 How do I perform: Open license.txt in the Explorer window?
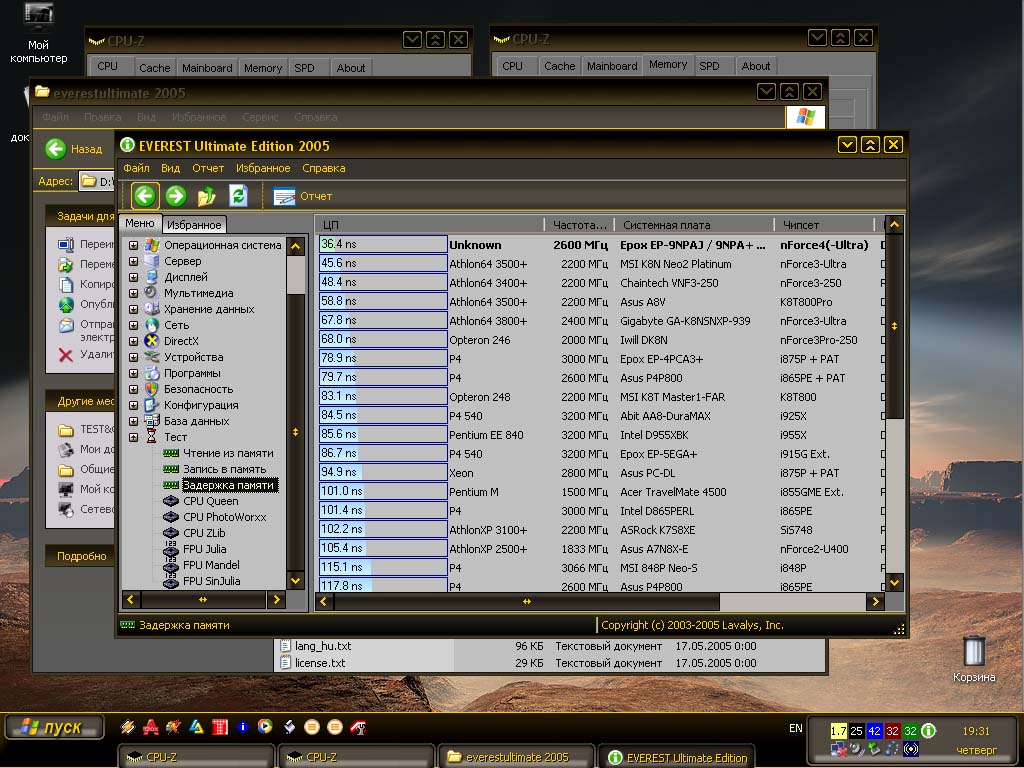coord(320,663)
